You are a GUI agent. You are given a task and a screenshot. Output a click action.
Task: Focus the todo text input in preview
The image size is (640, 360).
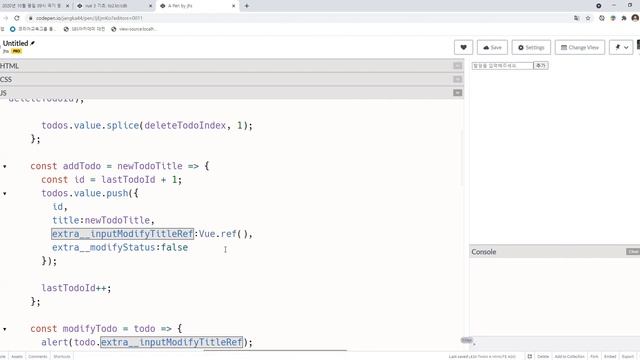tap(502, 66)
